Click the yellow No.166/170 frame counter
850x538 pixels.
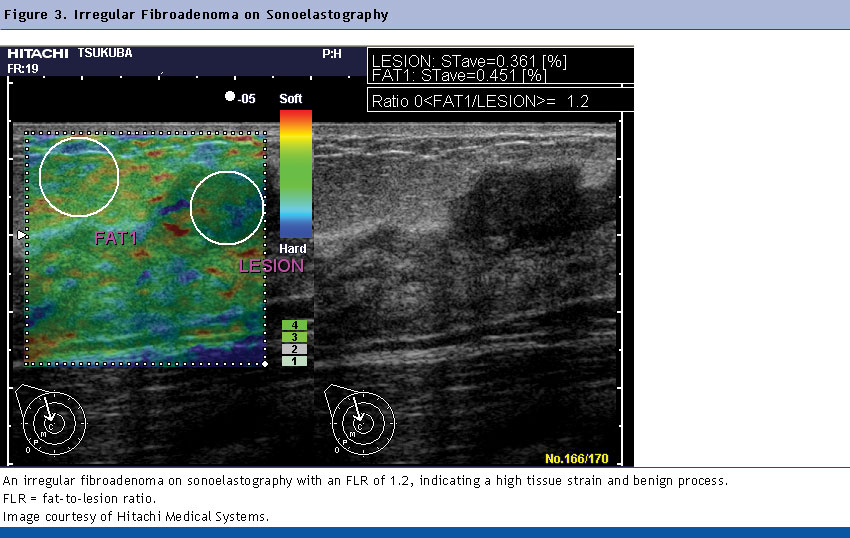click(577, 459)
